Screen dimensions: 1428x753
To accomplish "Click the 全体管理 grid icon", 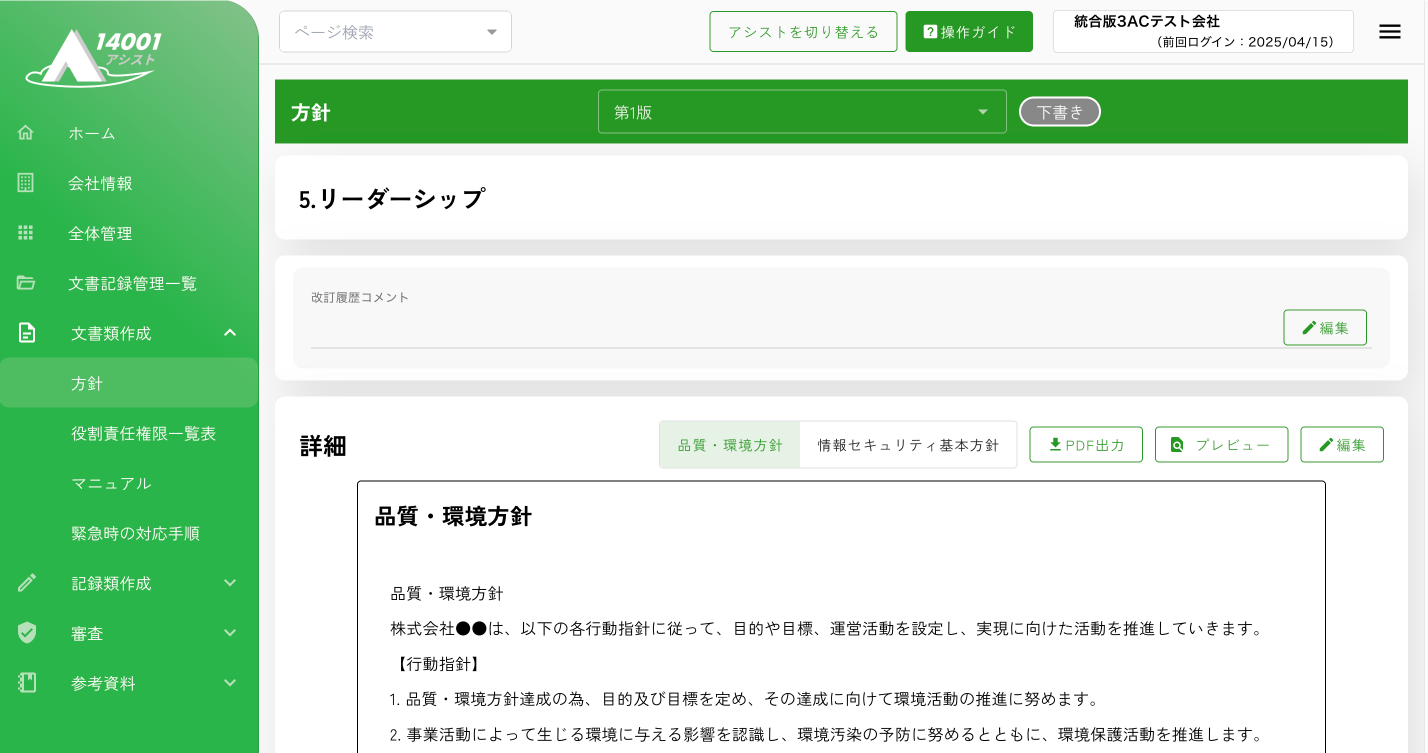I will coord(26,233).
